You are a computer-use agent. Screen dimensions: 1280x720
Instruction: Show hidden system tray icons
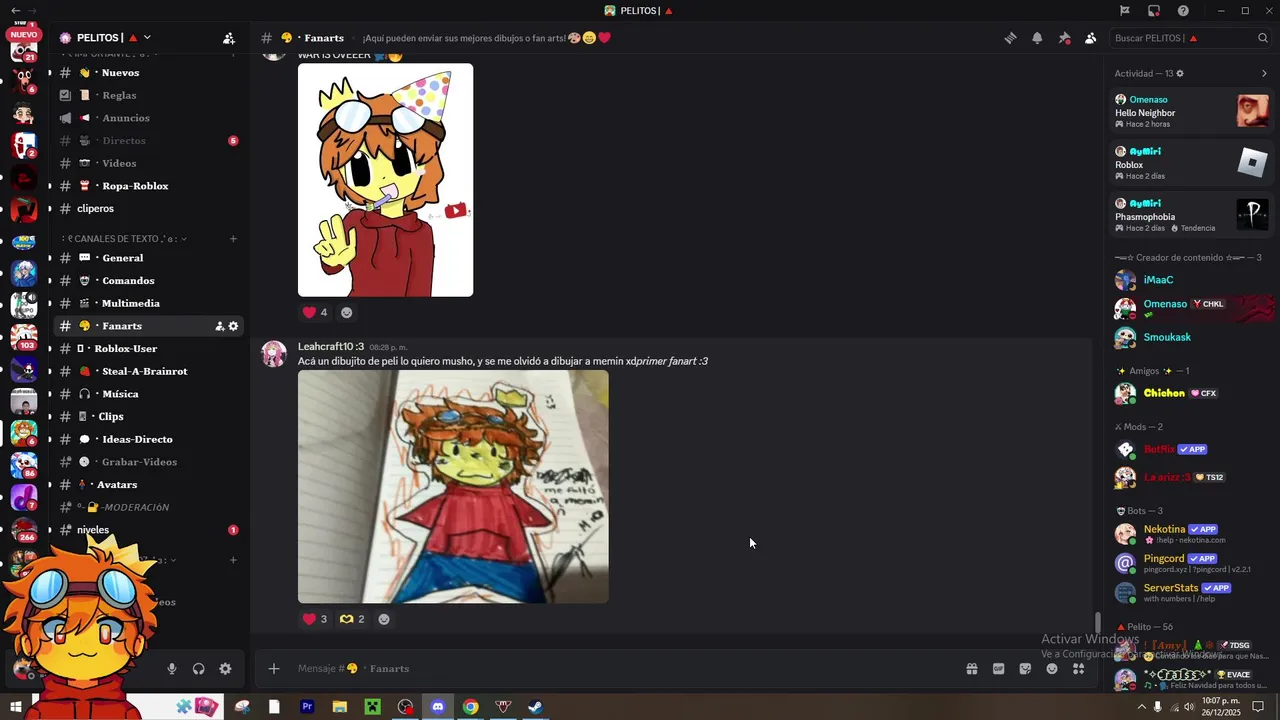(x=1142, y=707)
